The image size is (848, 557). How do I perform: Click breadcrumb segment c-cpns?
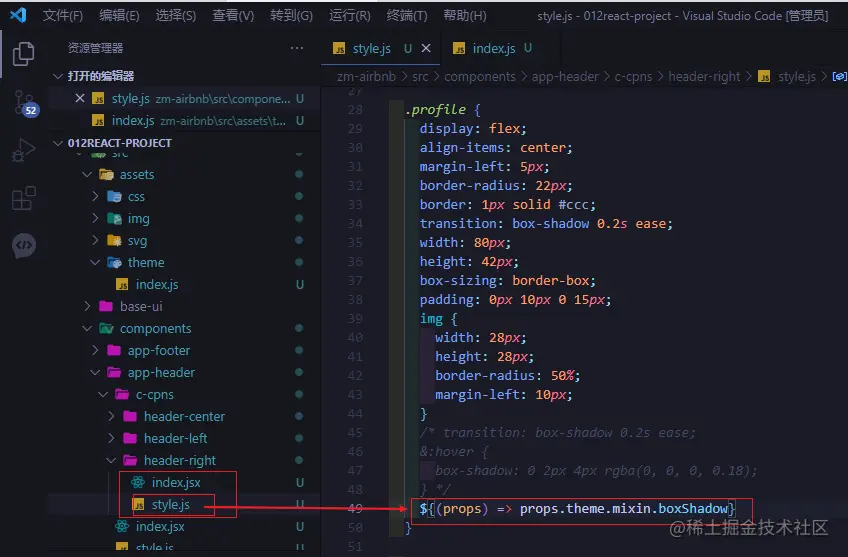(x=633, y=77)
